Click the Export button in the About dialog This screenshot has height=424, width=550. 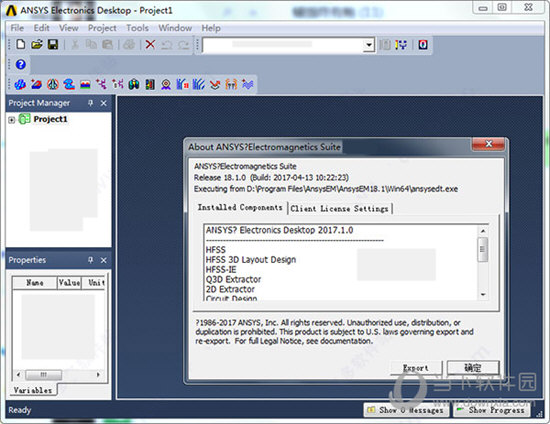[x=416, y=368]
